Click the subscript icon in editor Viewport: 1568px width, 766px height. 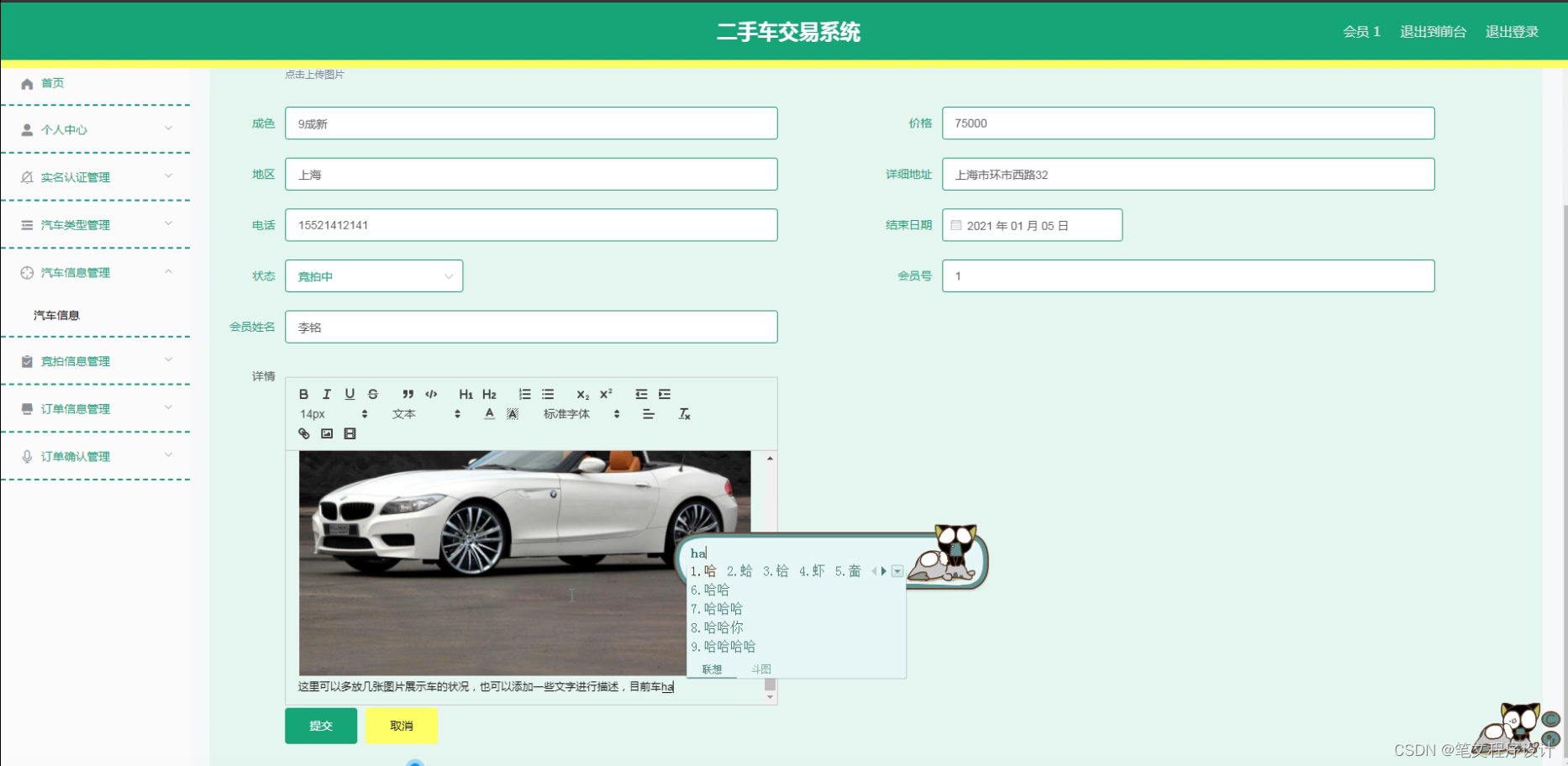[582, 393]
